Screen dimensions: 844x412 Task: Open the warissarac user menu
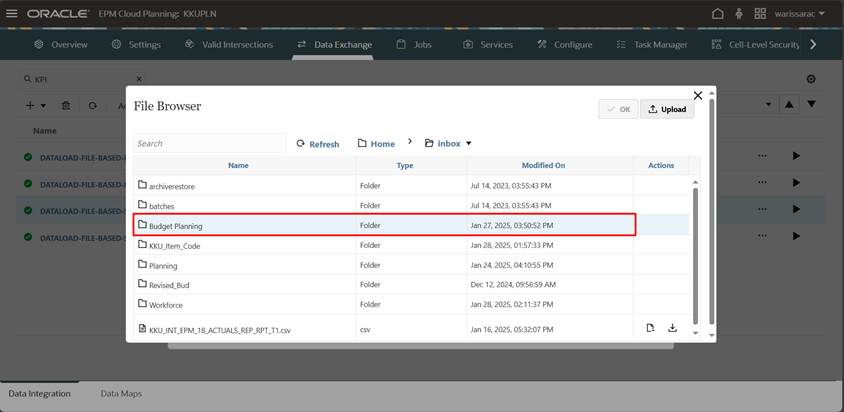799,13
